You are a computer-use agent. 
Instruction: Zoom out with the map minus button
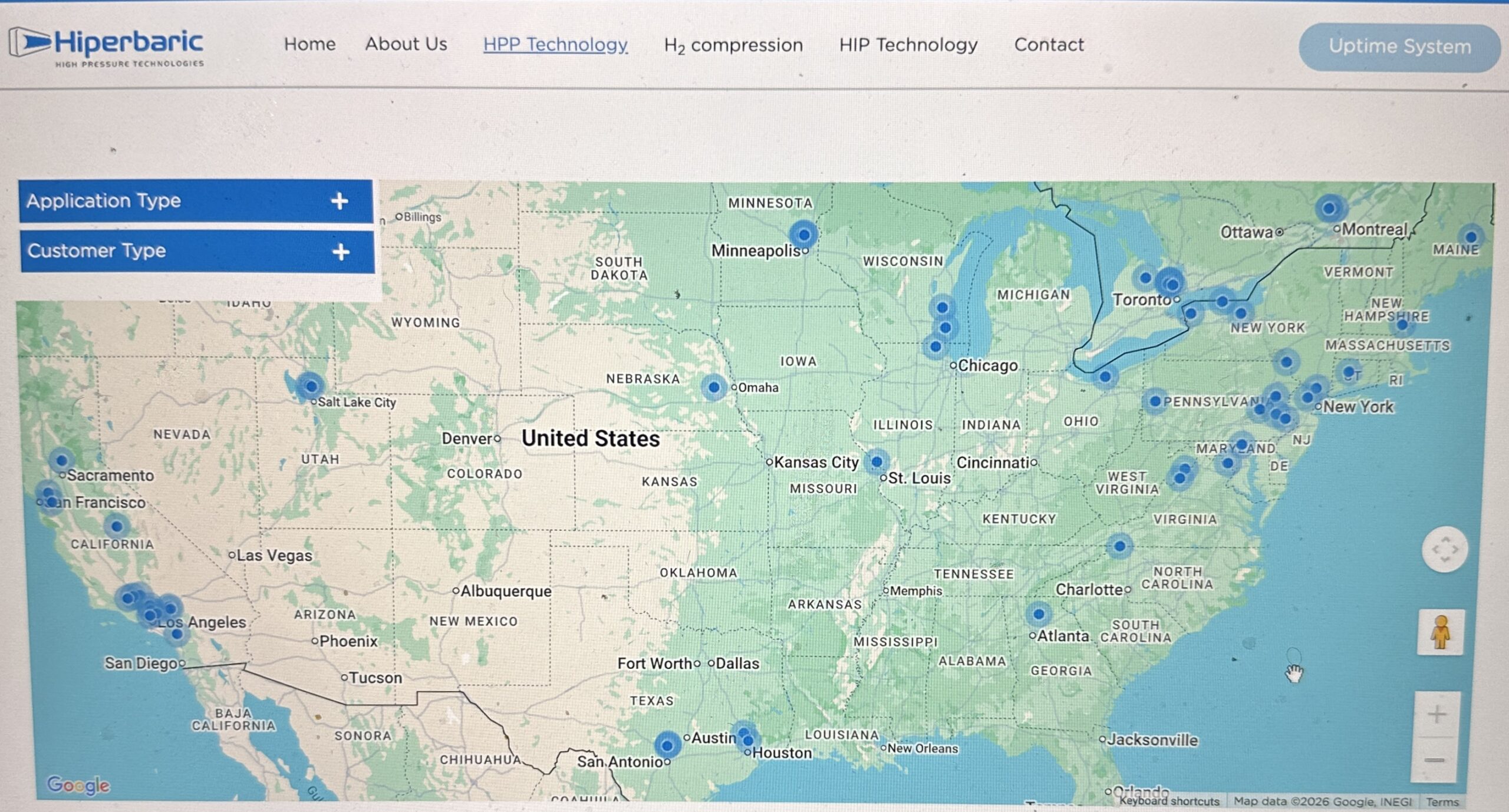pyautogui.click(x=1435, y=760)
